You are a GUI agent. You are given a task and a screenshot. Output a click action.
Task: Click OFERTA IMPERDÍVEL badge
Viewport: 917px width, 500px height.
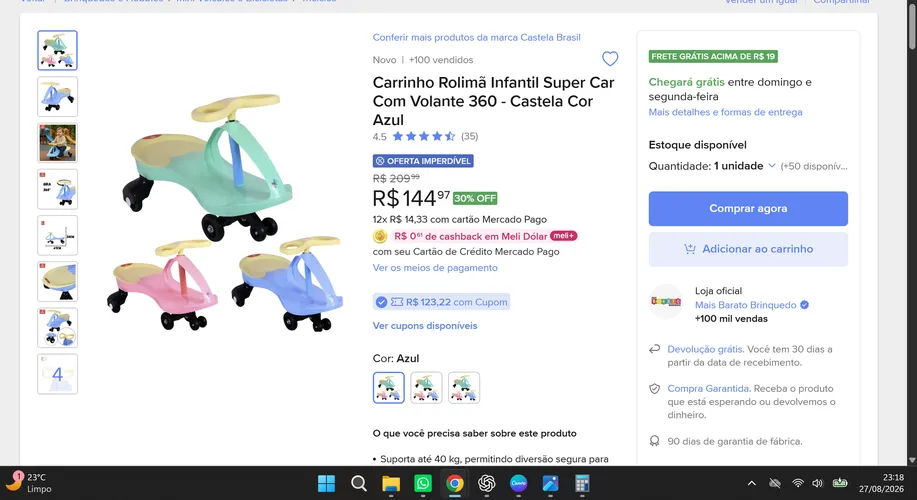pyautogui.click(x=423, y=161)
